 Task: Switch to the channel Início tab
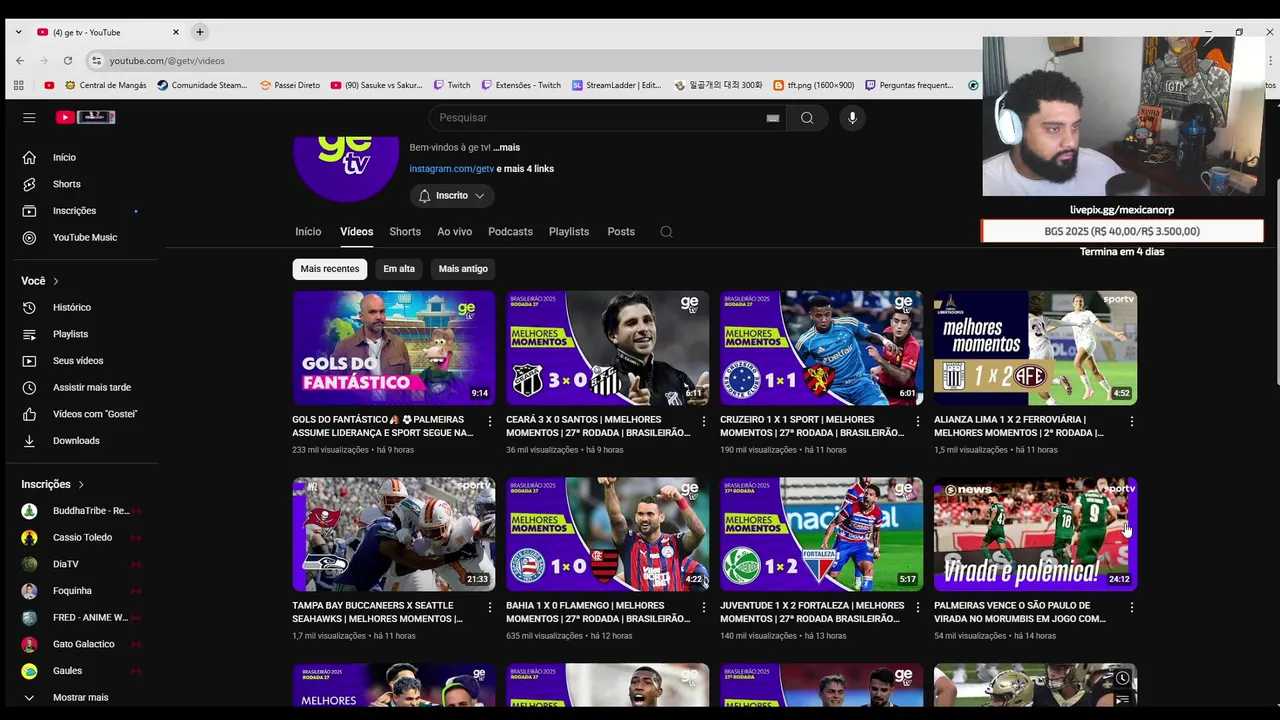(x=308, y=232)
